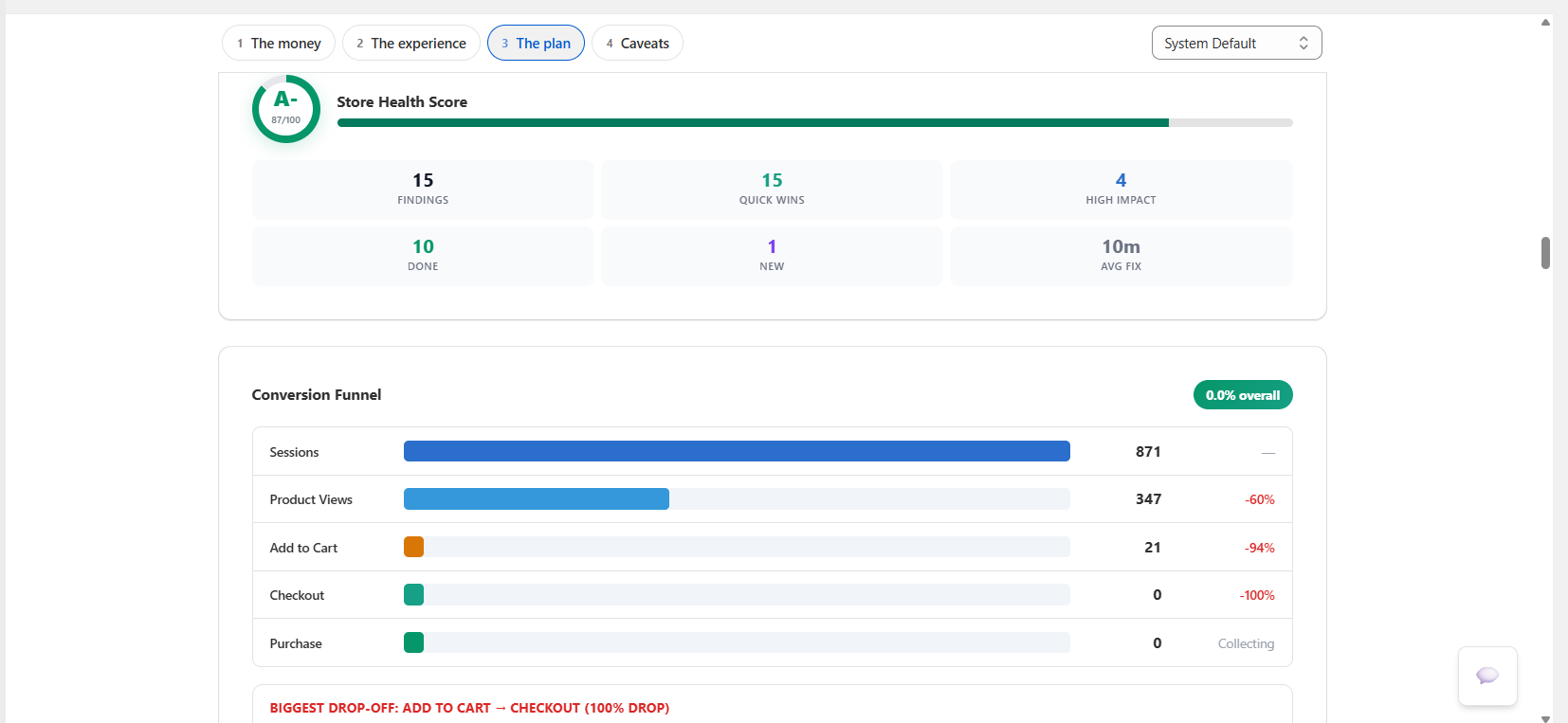The height and width of the screenshot is (723, 1568).
Task: Click the 1 New stat card
Action: click(772, 256)
